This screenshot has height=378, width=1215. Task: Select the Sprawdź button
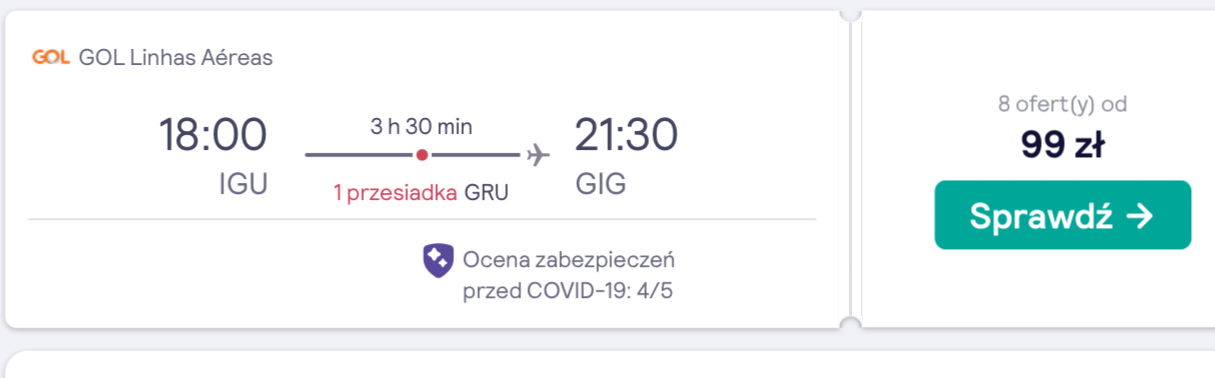click(x=1063, y=215)
